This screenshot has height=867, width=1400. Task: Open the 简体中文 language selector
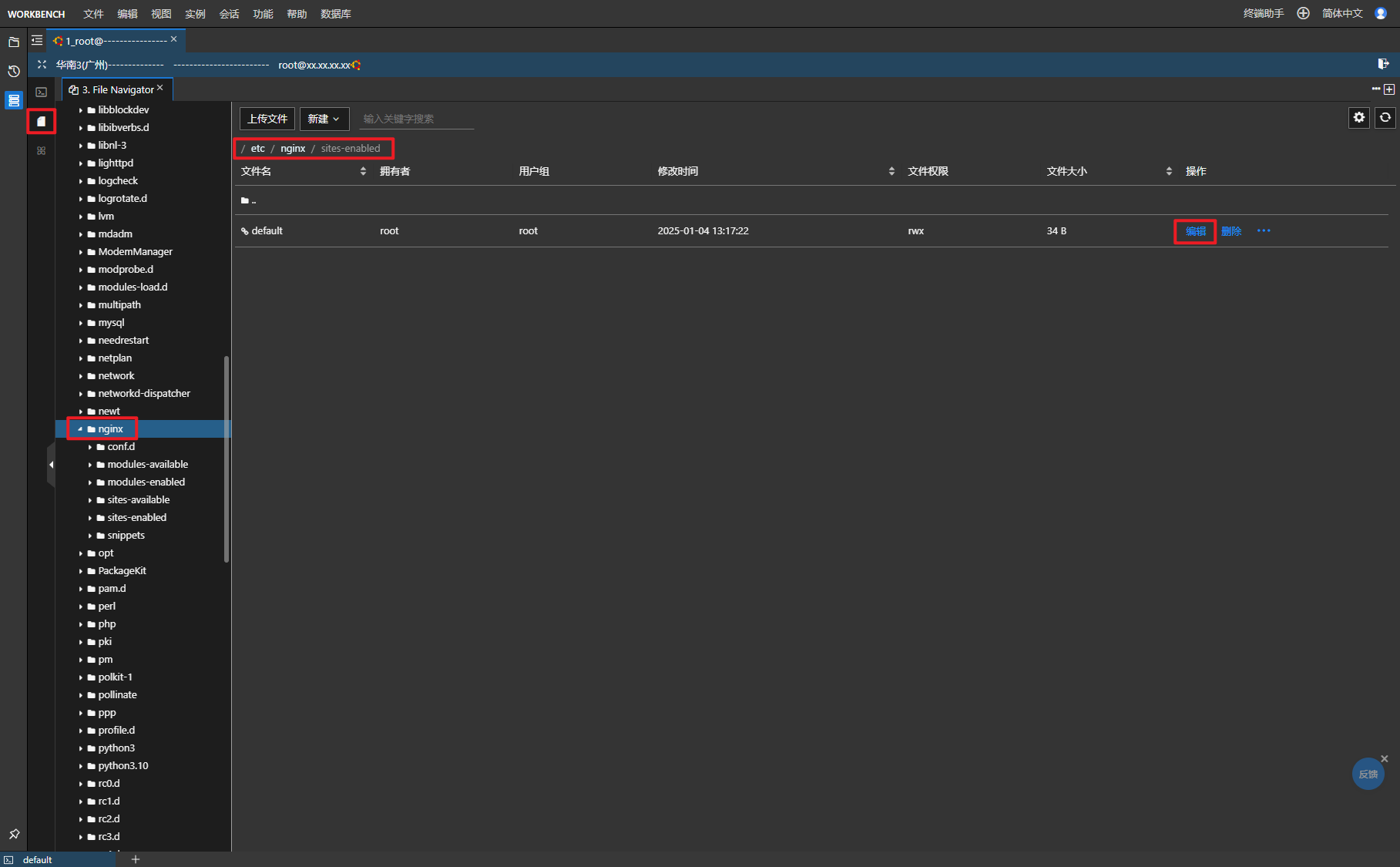(x=1342, y=13)
